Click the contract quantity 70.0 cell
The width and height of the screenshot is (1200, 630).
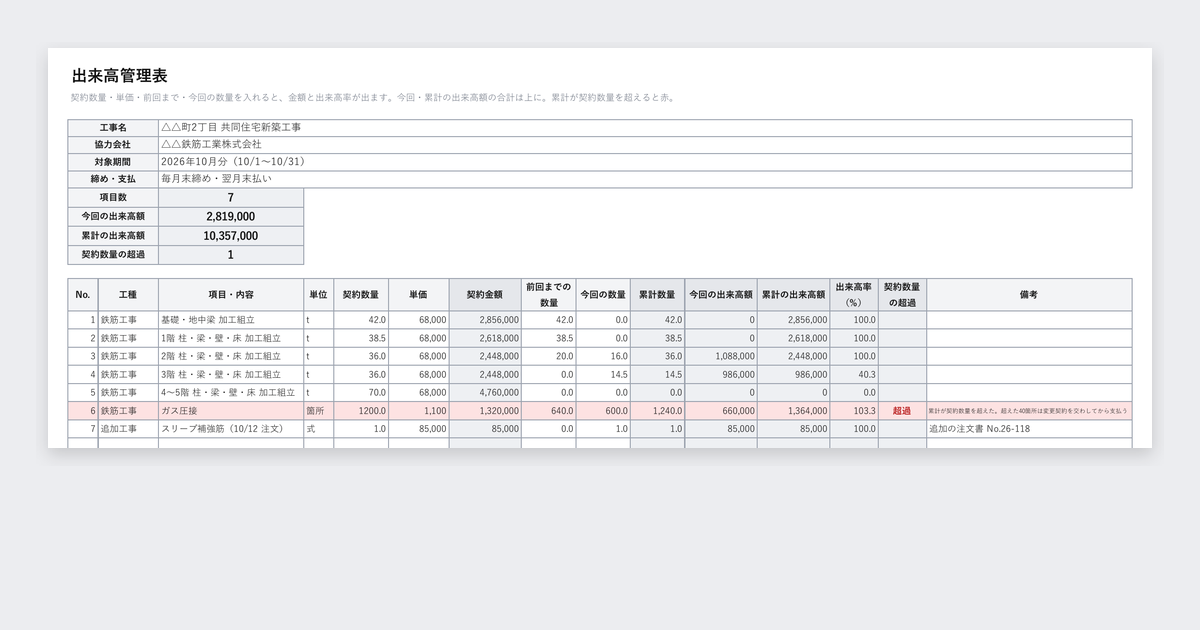[x=361, y=392]
